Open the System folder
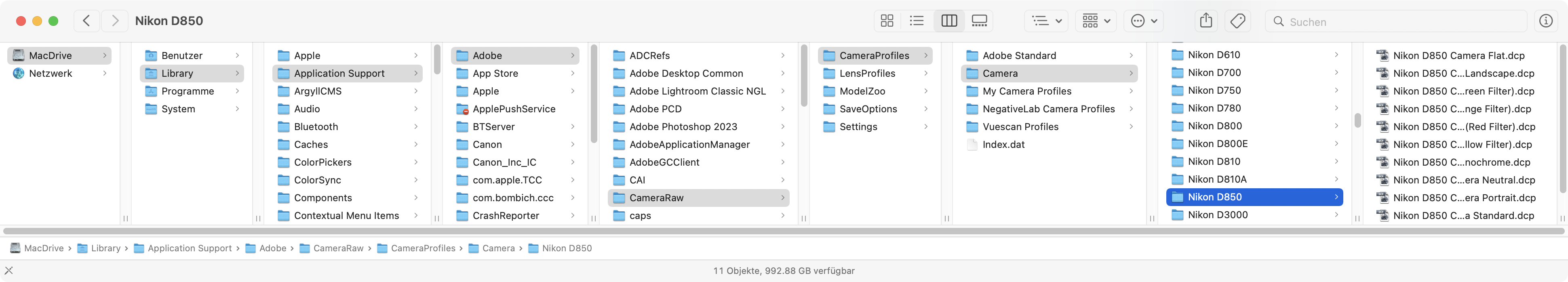 [x=192, y=108]
